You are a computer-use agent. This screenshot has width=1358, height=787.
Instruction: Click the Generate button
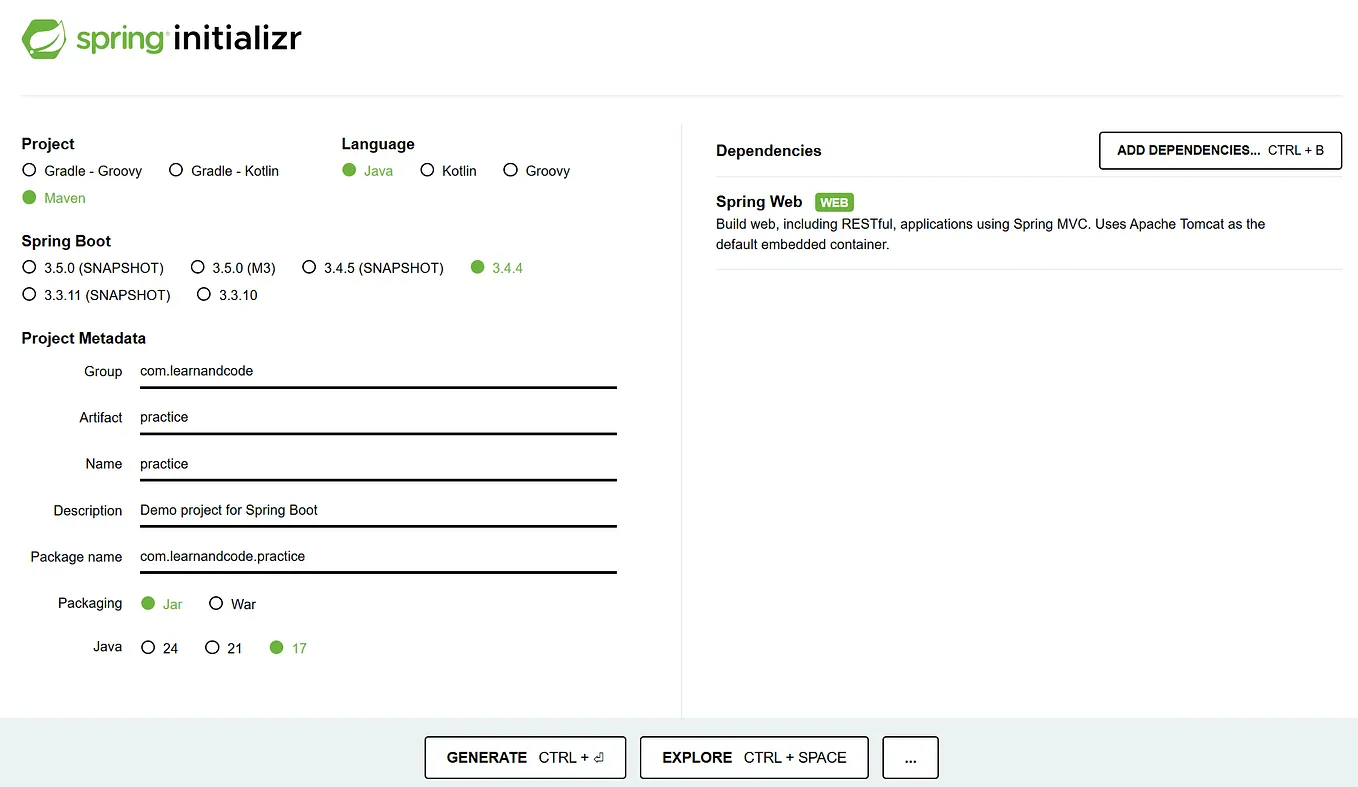[525, 757]
